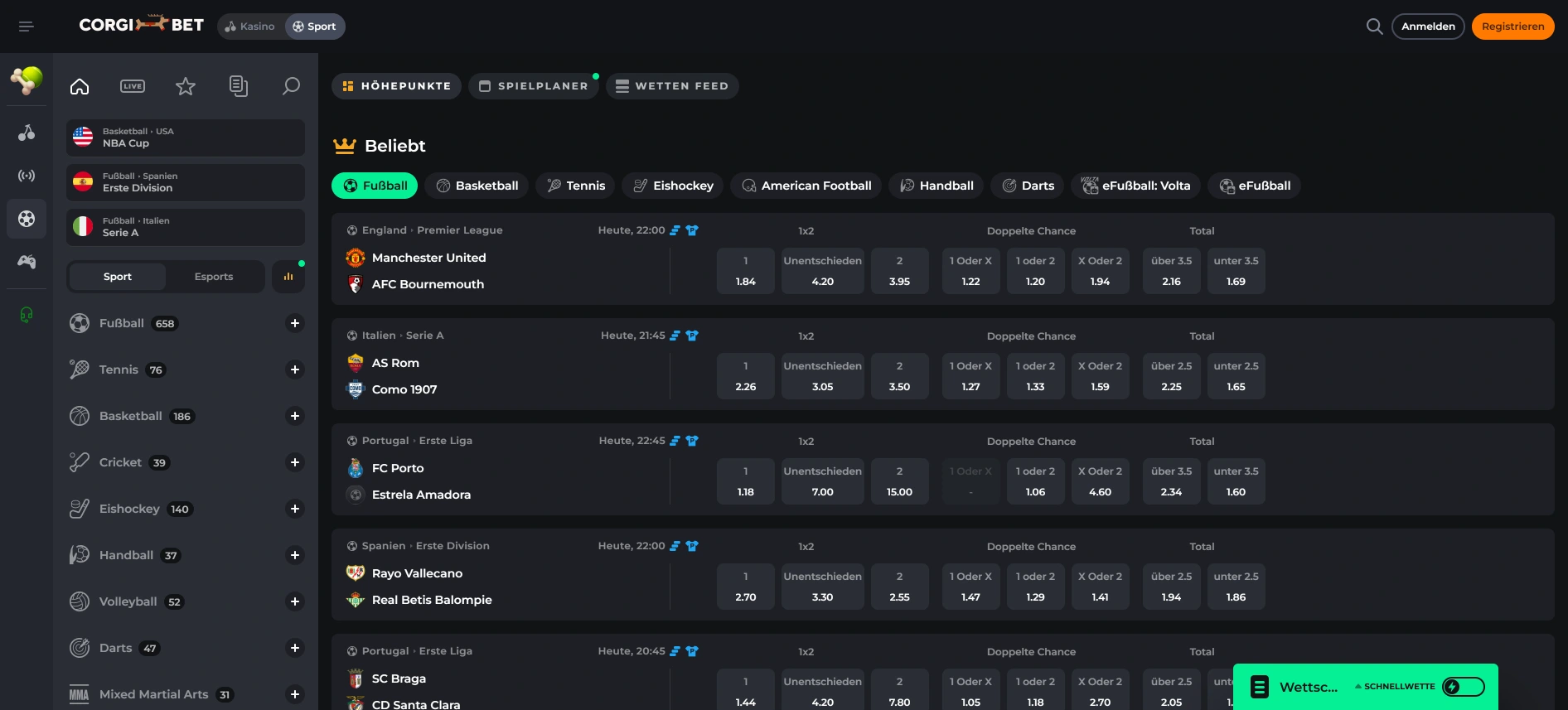This screenshot has height=710, width=1568.
Task: Click the bet slip icon in Wettschein bar
Action: (1260, 687)
